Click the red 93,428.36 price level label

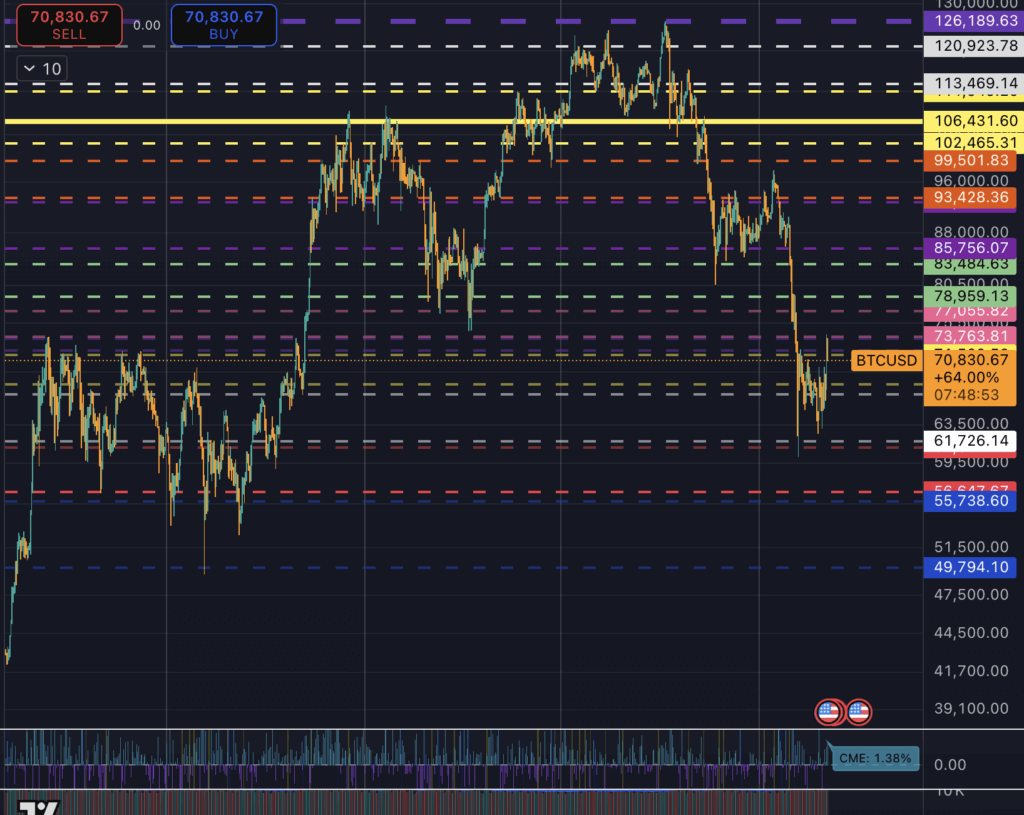[968, 198]
